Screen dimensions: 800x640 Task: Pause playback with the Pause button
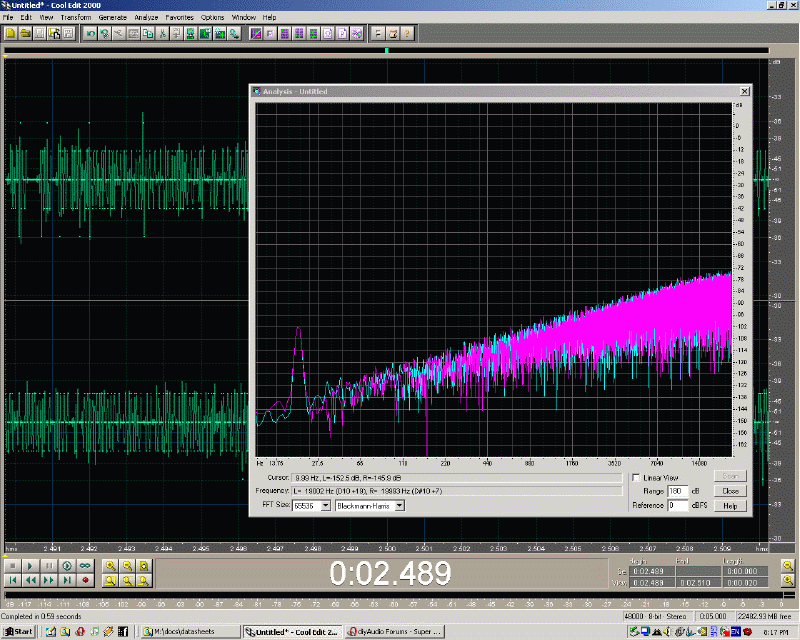pyautogui.click(x=48, y=566)
